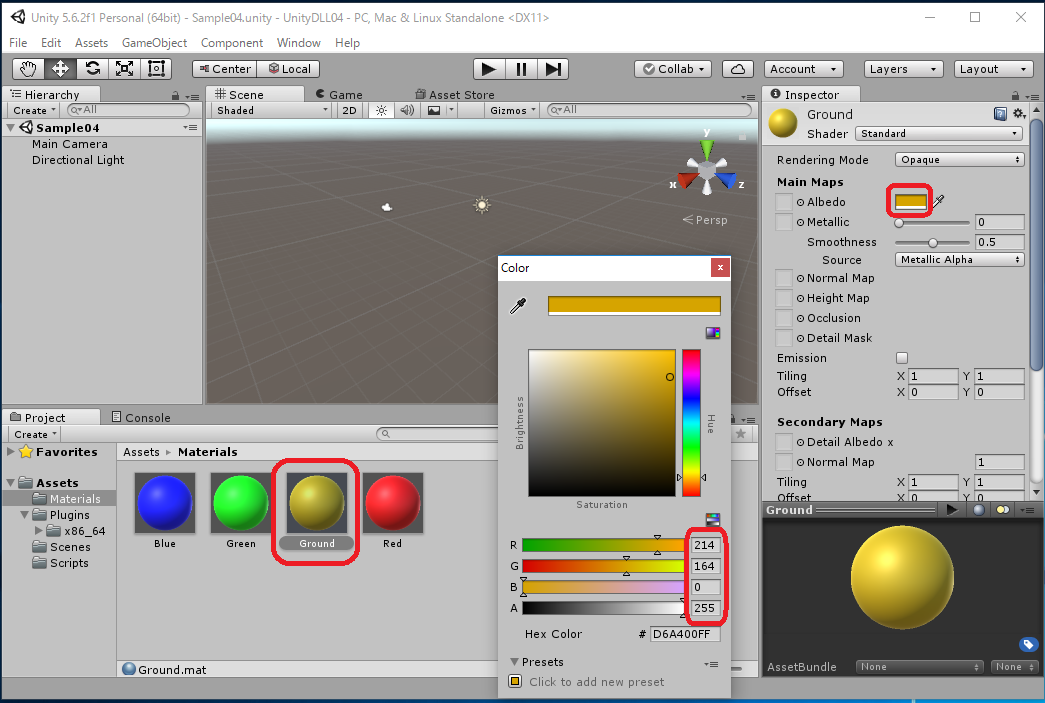Open the GameObject menu

click(154, 43)
